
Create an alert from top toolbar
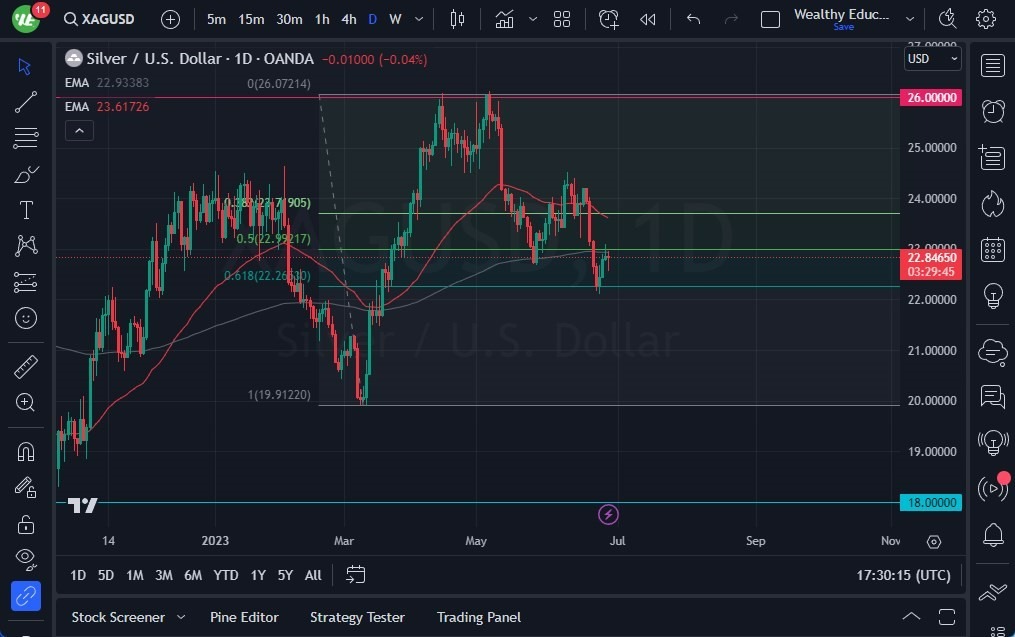608,19
